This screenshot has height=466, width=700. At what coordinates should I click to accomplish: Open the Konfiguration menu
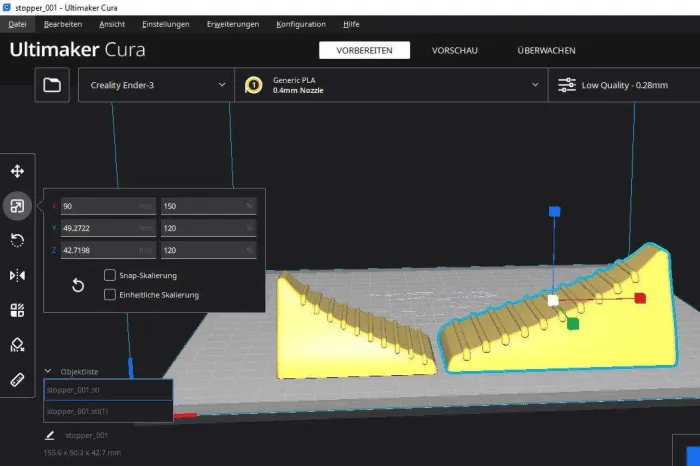301,24
